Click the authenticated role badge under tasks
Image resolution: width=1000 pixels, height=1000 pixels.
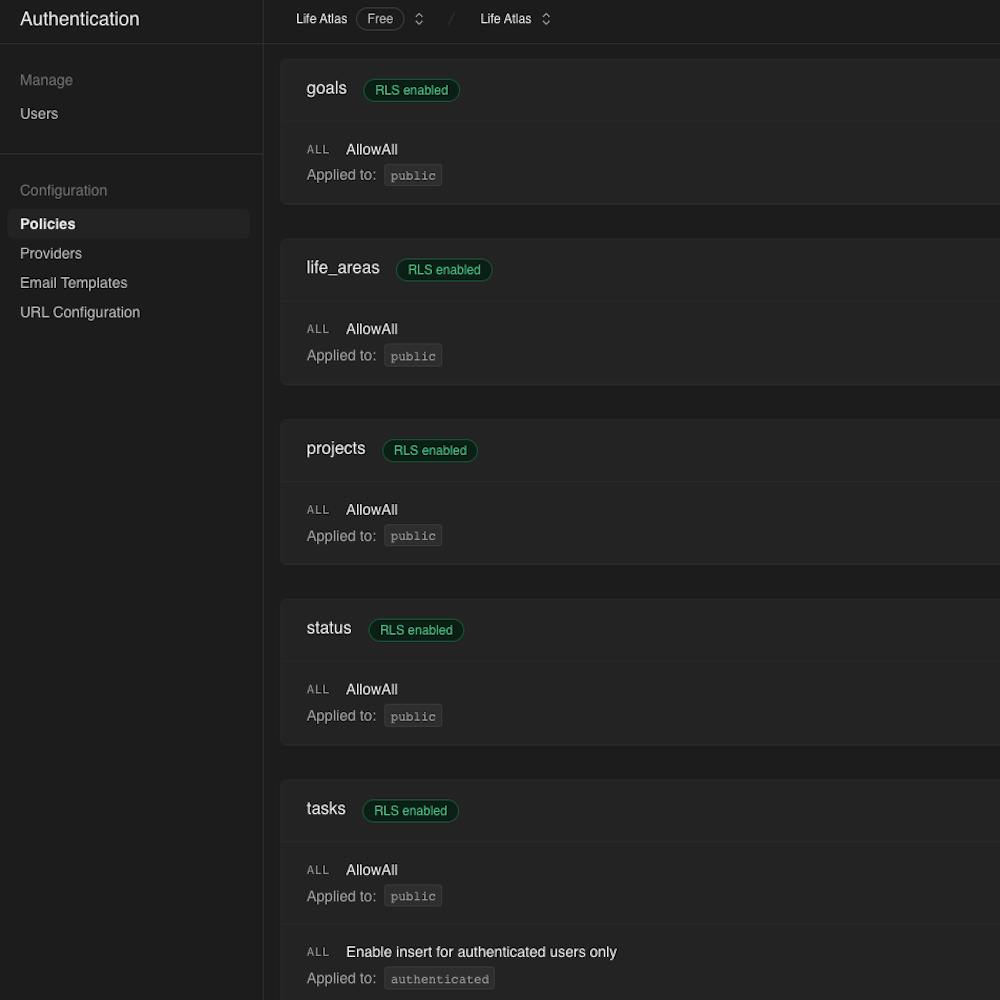[x=439, y=978]
